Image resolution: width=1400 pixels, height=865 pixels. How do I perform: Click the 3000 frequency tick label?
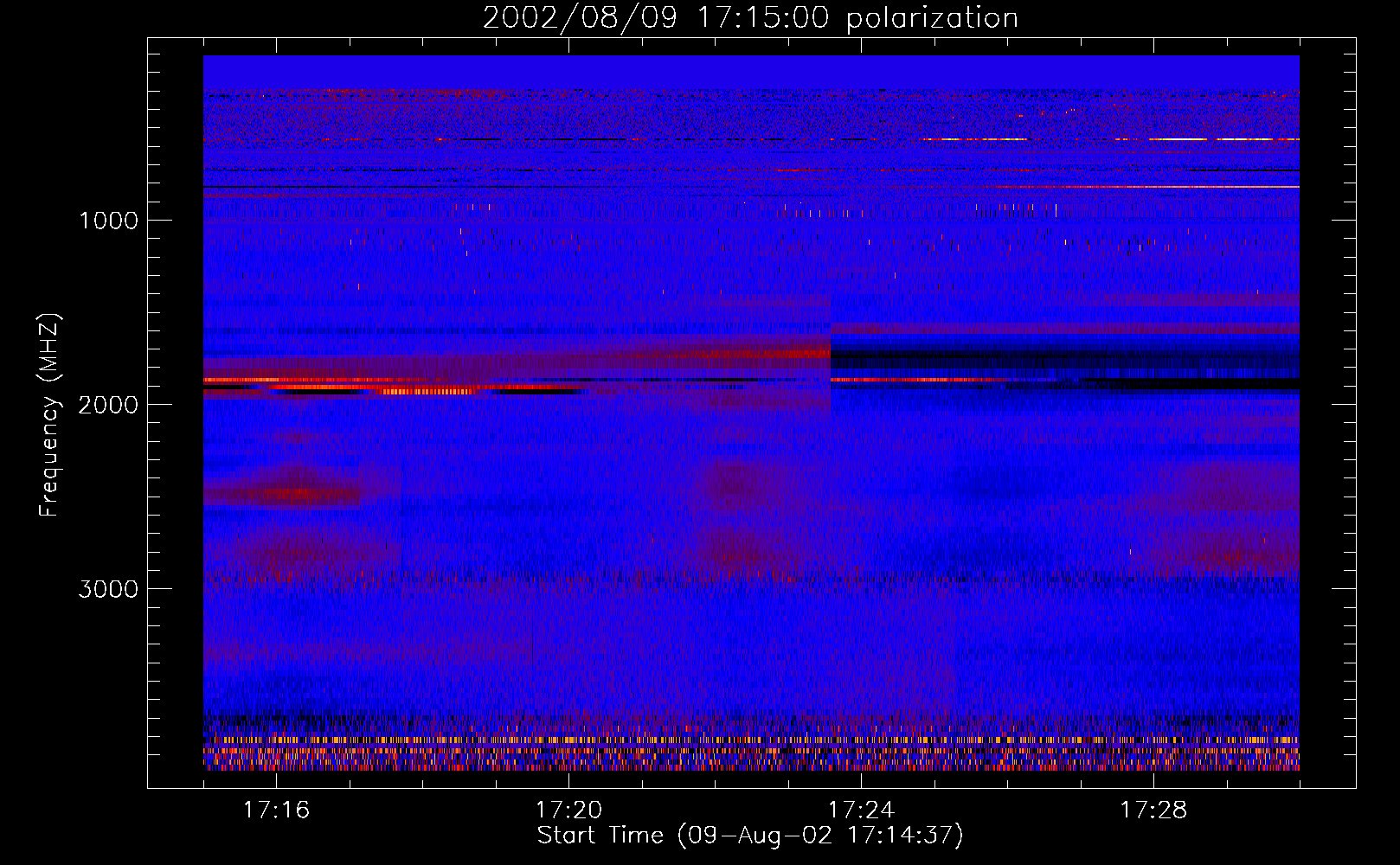point(108,589)
